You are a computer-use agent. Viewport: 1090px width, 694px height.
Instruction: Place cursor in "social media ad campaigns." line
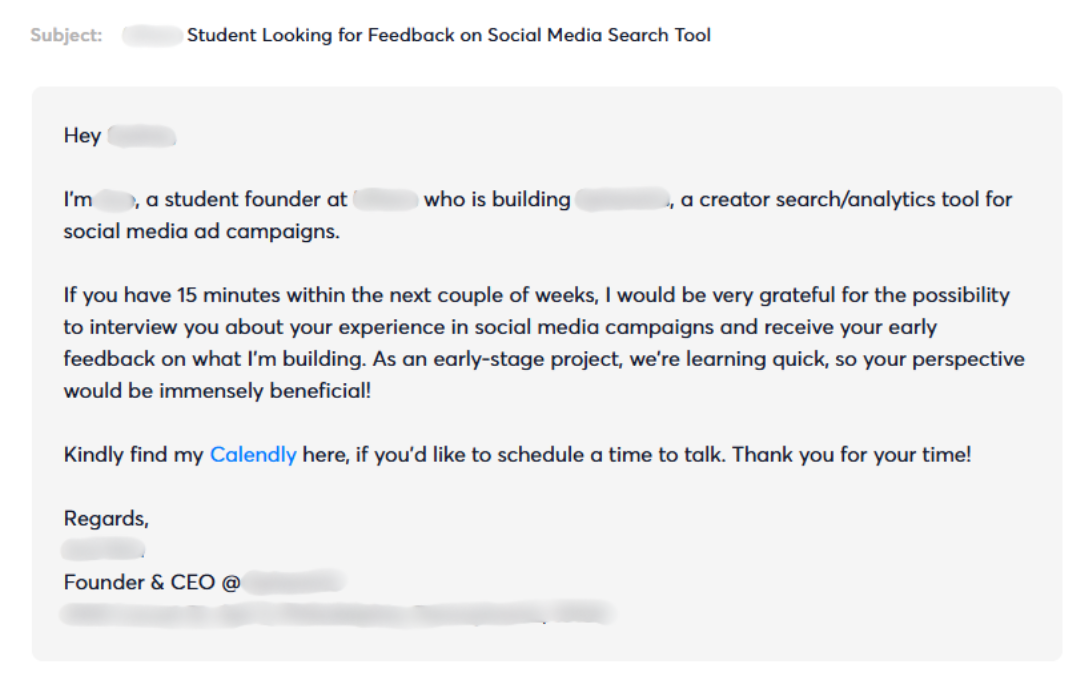pyautogui.click(x=202, y=232)
